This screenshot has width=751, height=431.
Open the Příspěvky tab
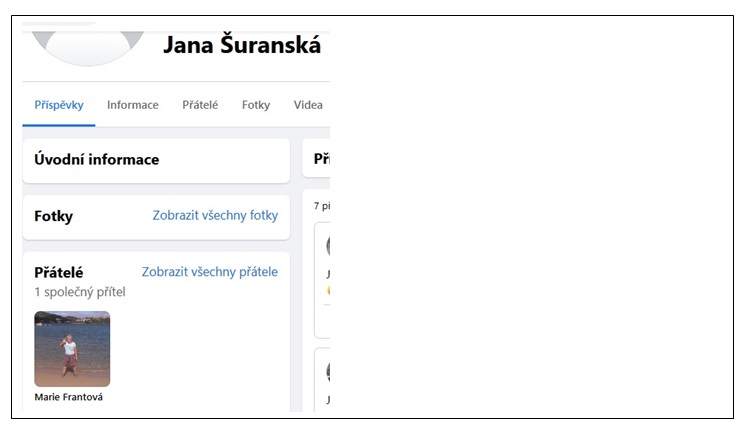point(59,105)
